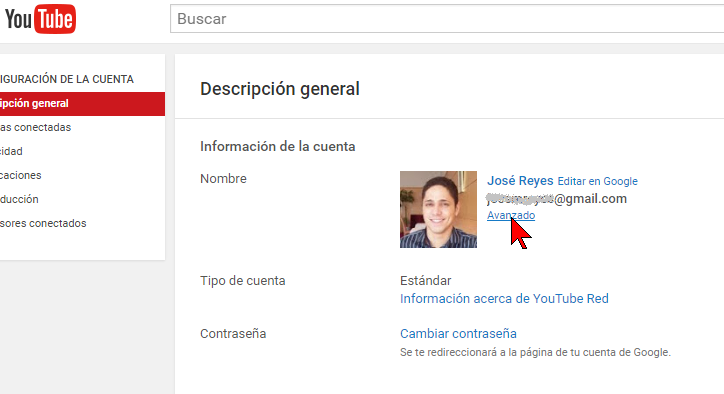The image size is (724, 394).
Task: Click the Información de la cuenta heading
Action: pyautogui.click(x=278, y=146)
